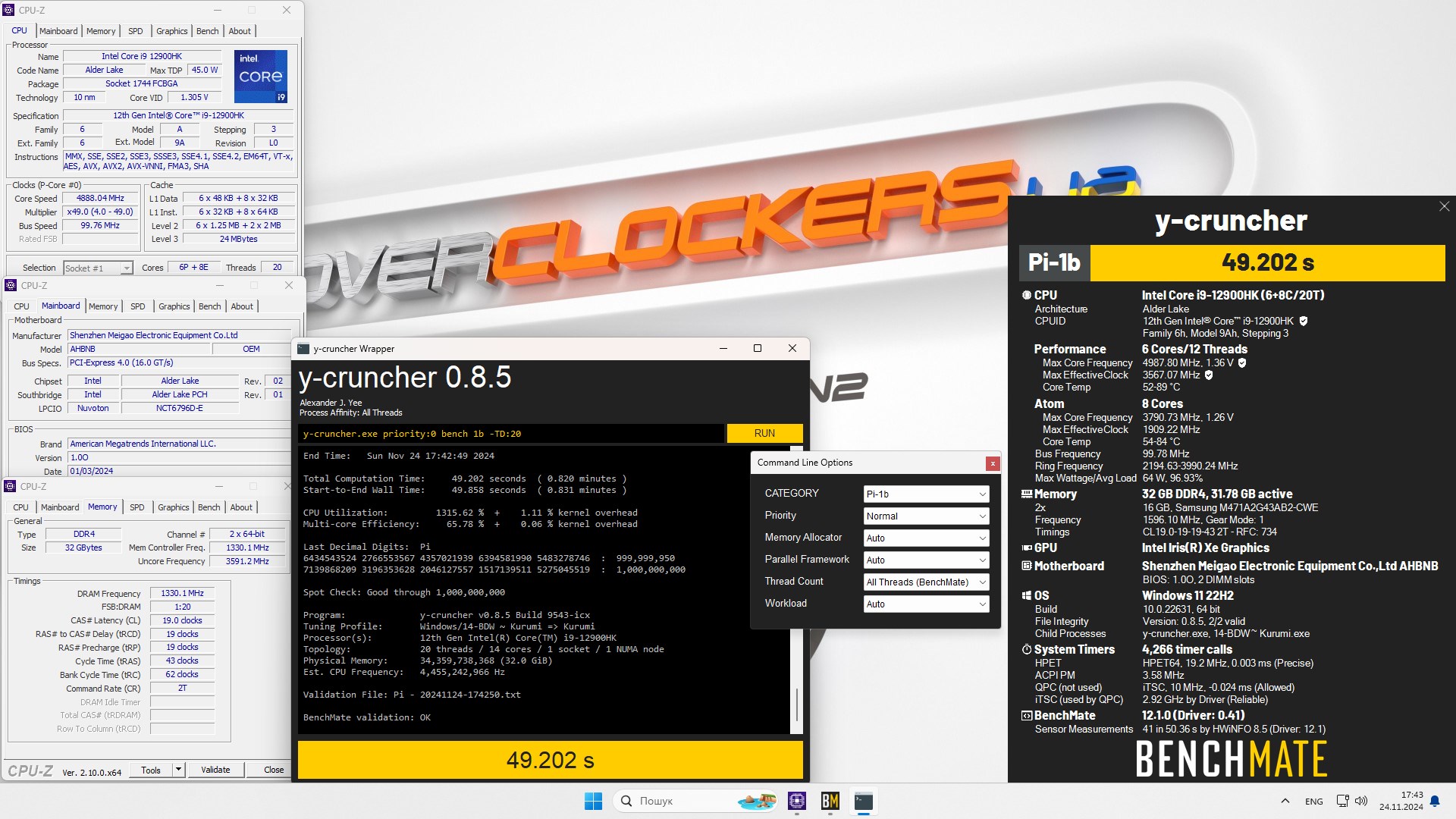The height and width of the screenshot is (819, 1456).
Task: Click the DRAM Frequency value 1330.1 MHz
Action: click(x=182, y=593)
